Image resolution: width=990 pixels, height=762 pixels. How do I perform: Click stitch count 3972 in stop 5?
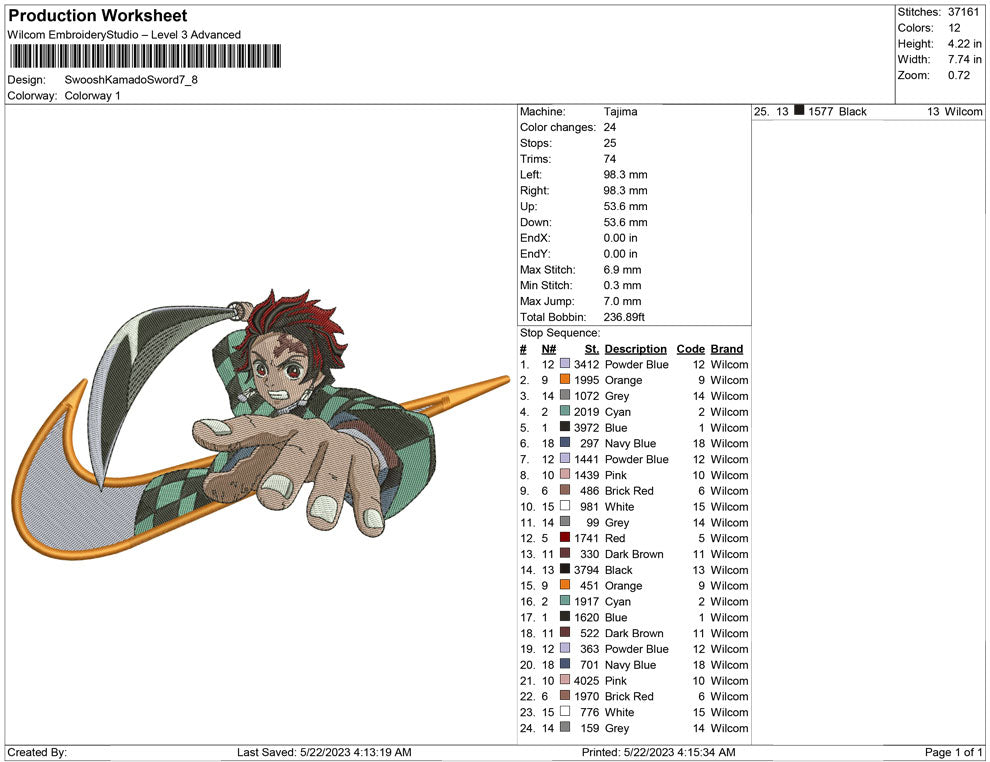(x=586, y=427)
